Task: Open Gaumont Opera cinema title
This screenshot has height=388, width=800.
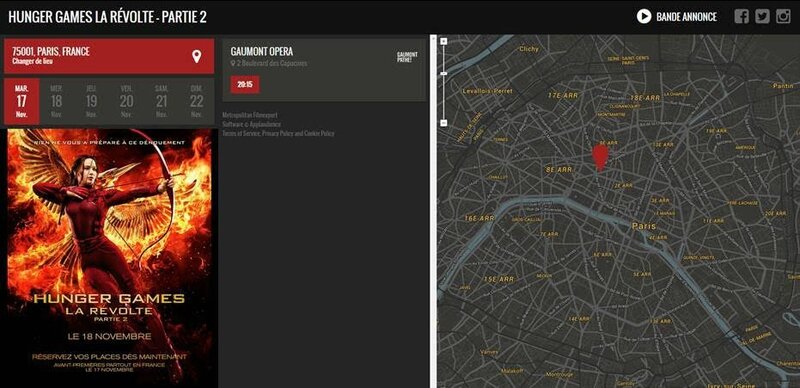Action: pyautogui.click(x=262, y=52)
